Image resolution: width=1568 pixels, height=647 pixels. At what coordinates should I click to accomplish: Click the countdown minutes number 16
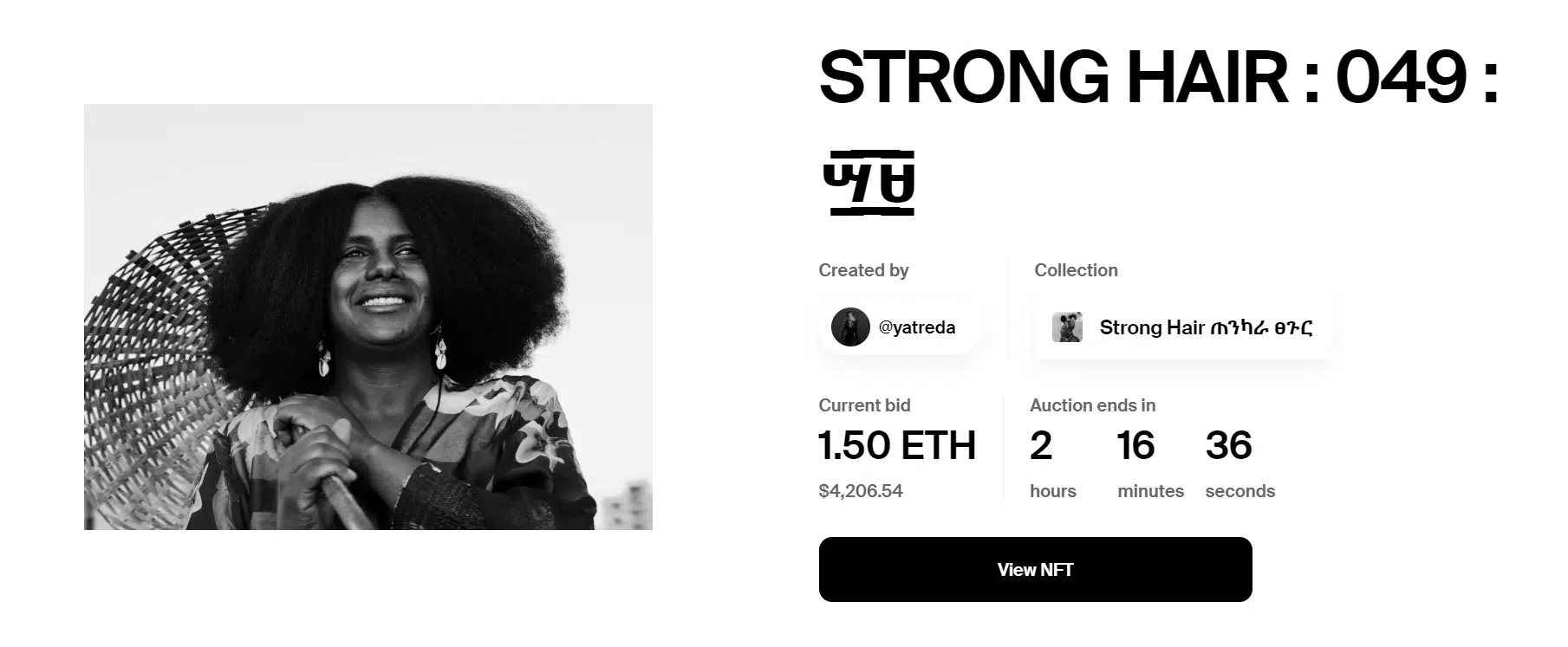(x=1135, y=445)
